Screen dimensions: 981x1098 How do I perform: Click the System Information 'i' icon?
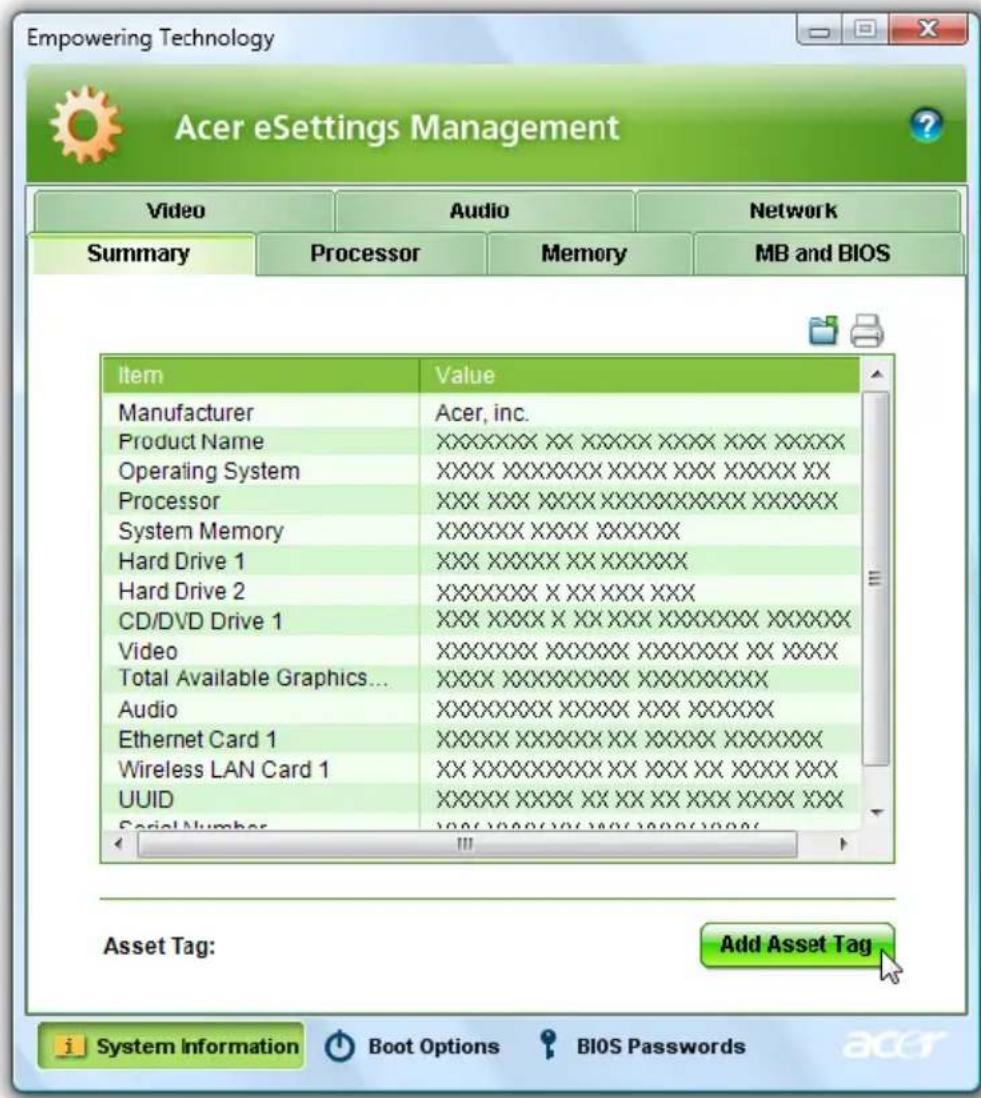click(69, 1046)
